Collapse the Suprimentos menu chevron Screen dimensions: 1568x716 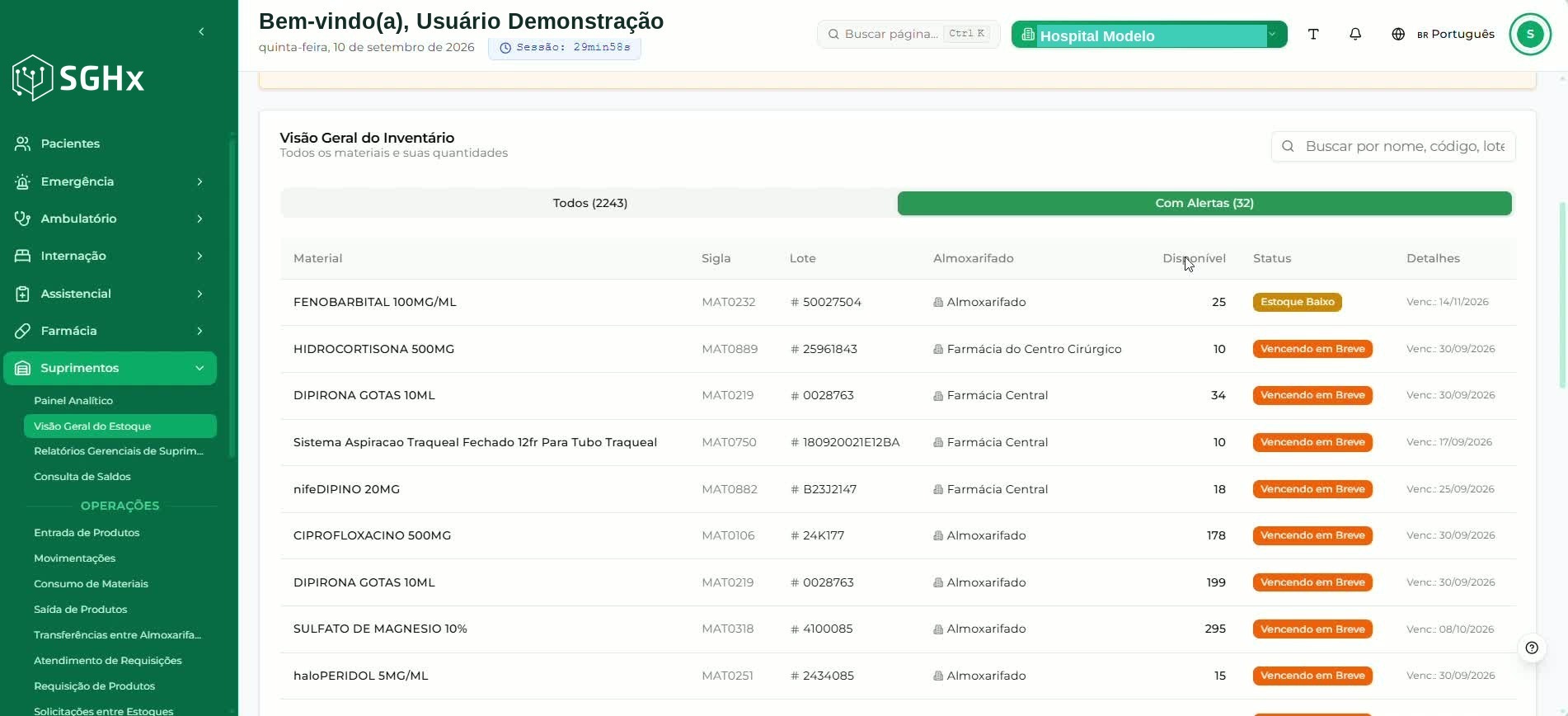pyautogui.click(x=200, y=368)
